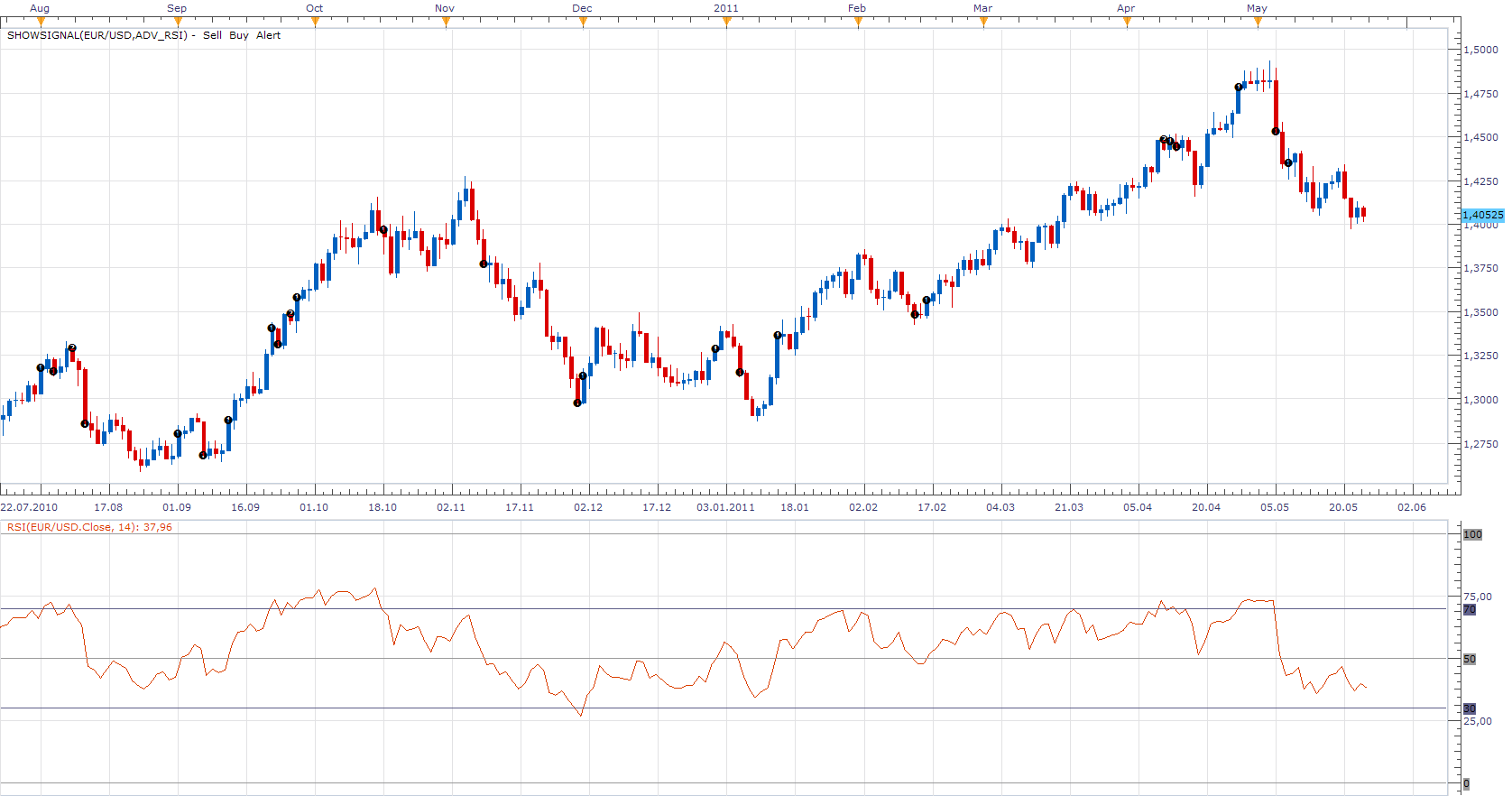Click the 1,2750 price axis label
This screenshot has height=796, width=1512.
(1481, 444)
